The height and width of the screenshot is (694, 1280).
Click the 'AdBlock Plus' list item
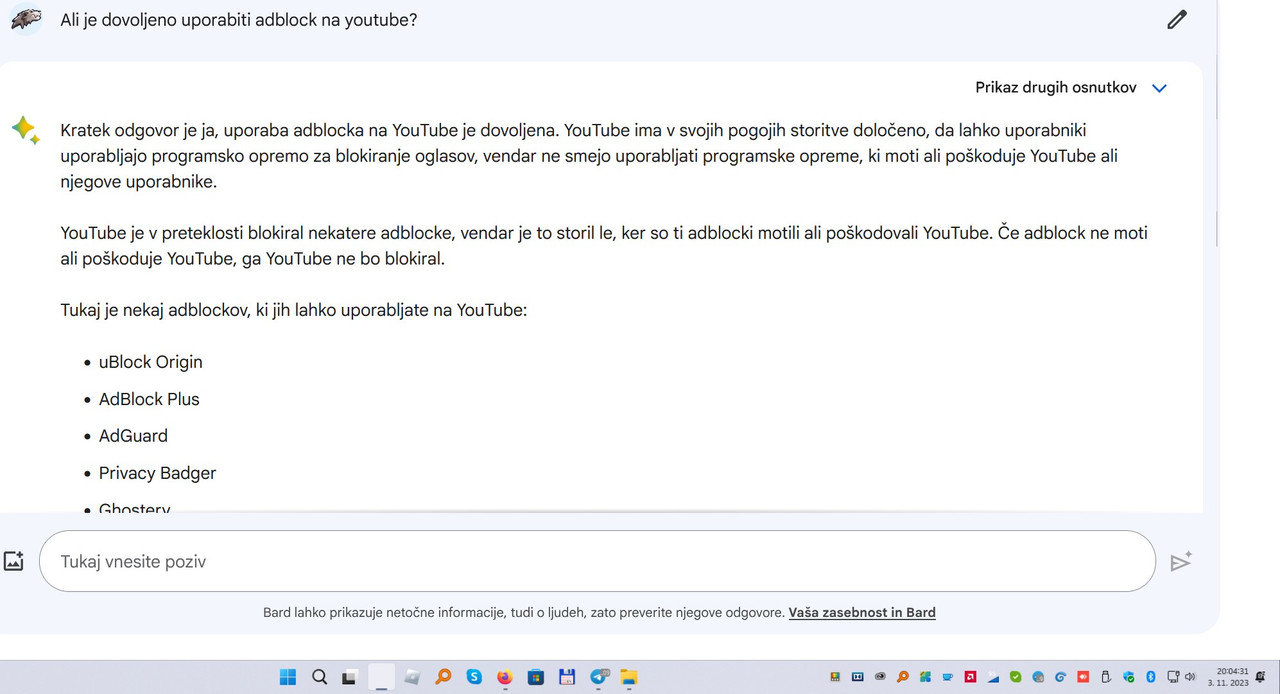click(149, 399)
